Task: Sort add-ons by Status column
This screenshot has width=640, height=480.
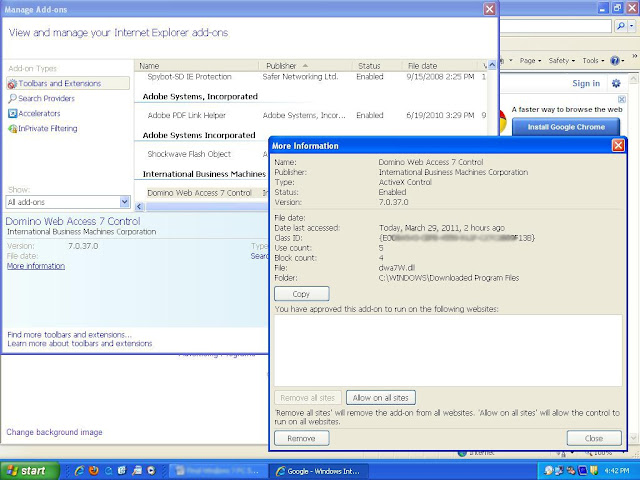Action: [x=378, y=66]
